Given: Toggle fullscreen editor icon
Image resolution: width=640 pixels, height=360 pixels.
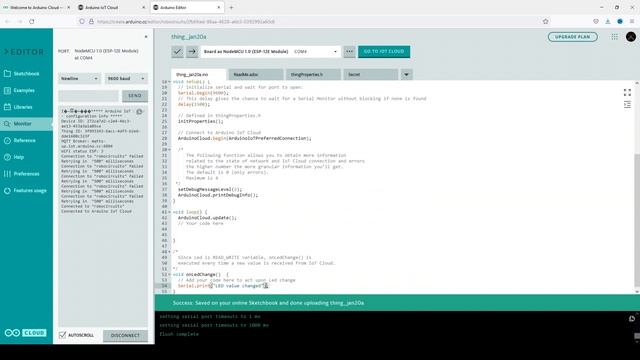Looking at the screenshot, I should pos(627,93).
